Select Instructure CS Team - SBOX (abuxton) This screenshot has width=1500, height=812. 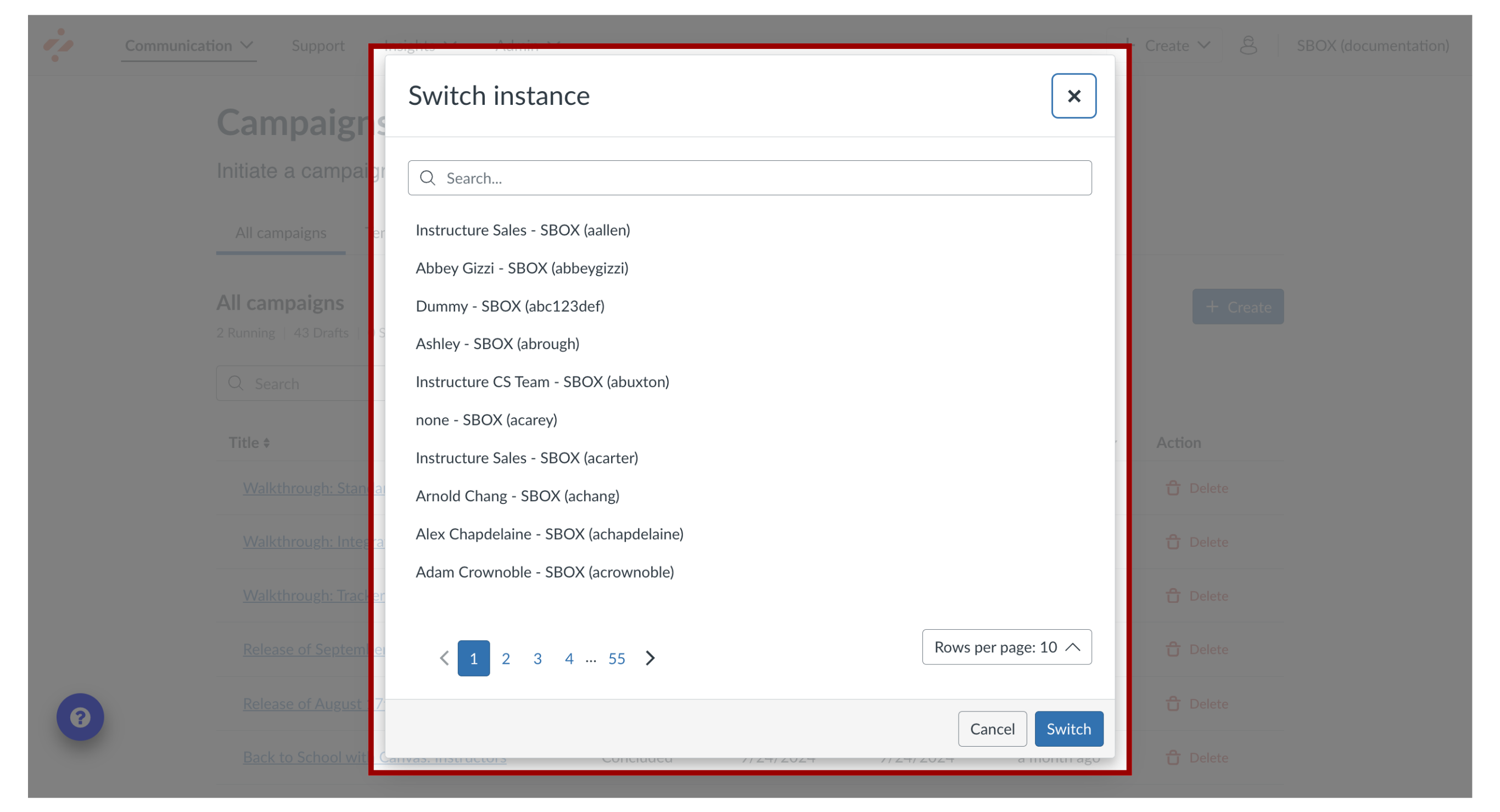click(x=542, y=382)
